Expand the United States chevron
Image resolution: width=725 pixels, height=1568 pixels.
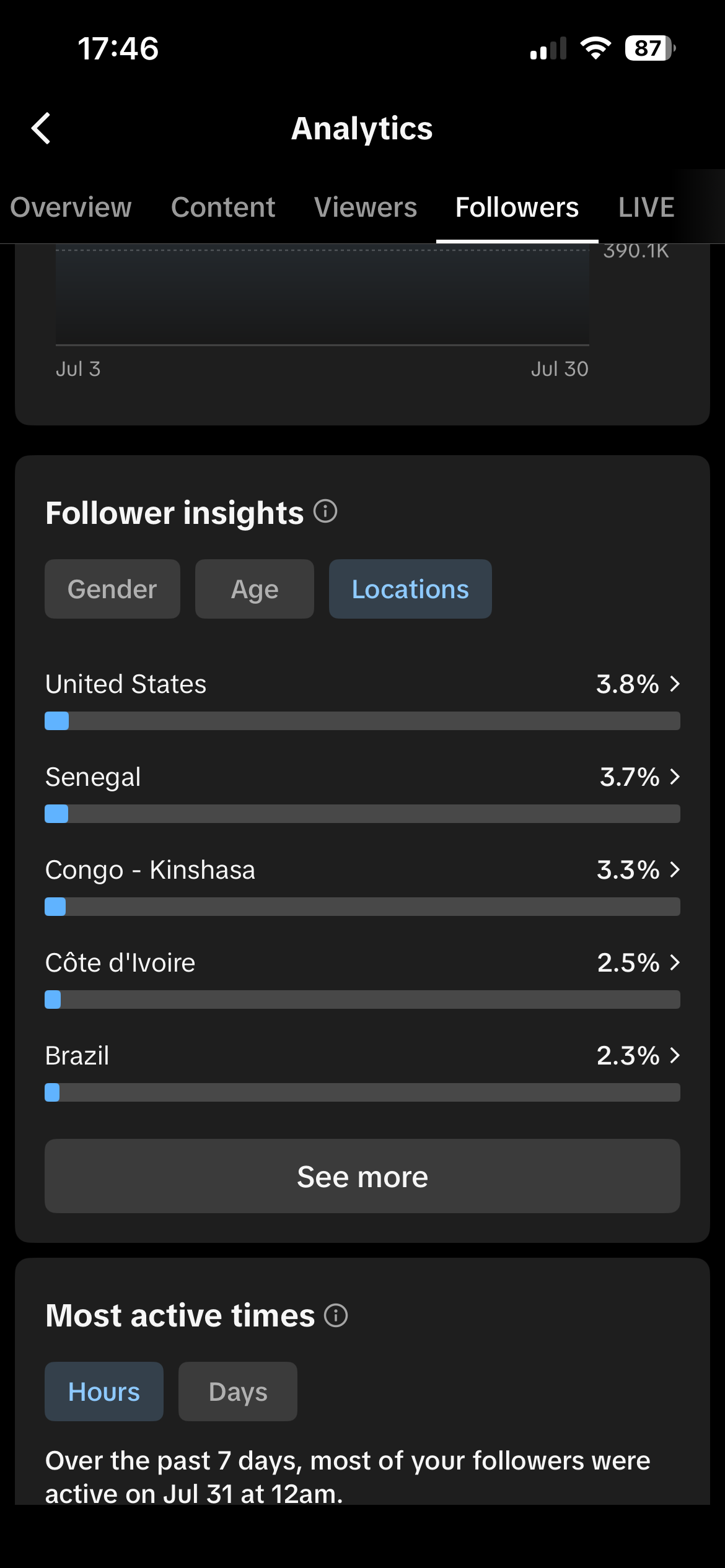(x=675, y=684)
